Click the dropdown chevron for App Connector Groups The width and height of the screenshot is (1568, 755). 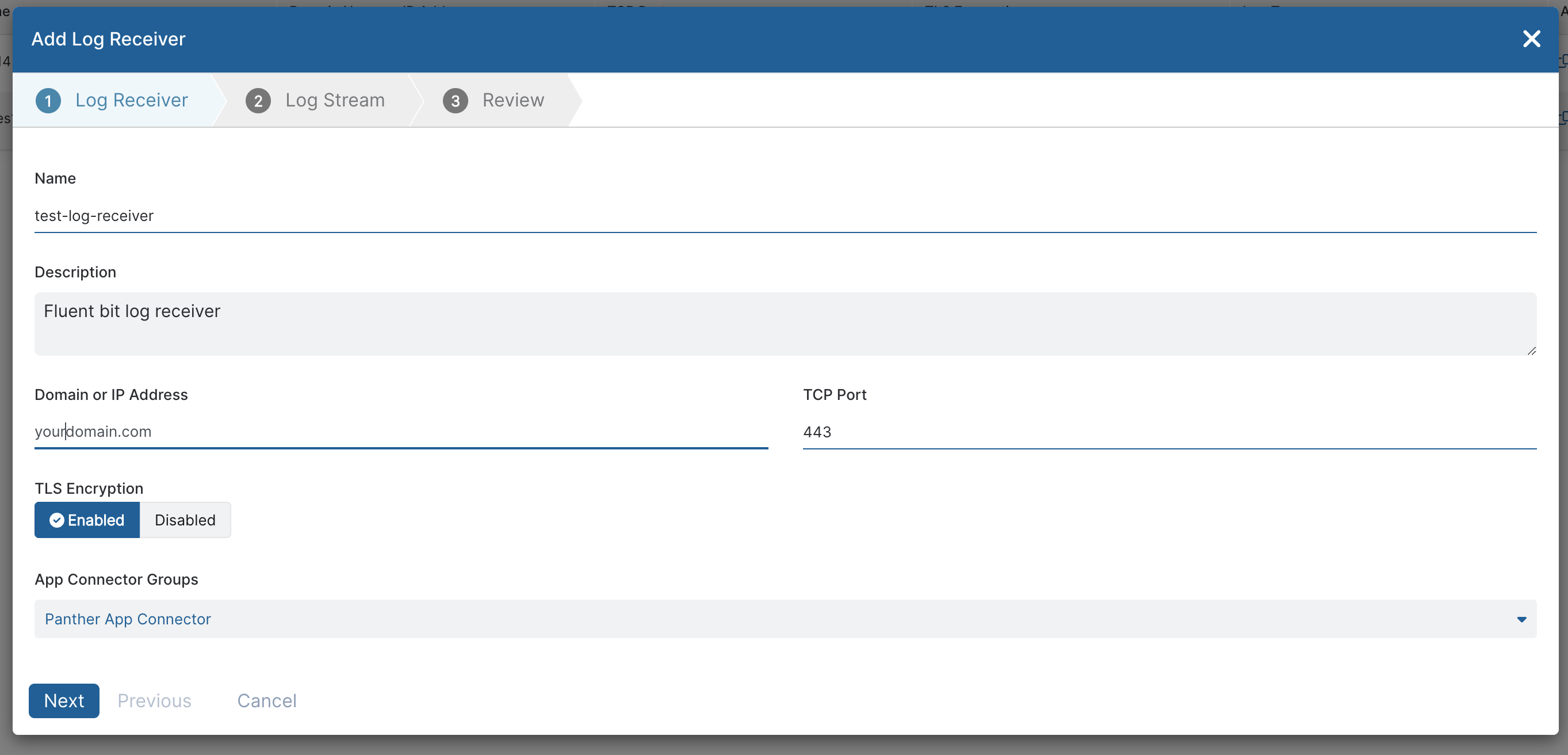pos(1521,619)
